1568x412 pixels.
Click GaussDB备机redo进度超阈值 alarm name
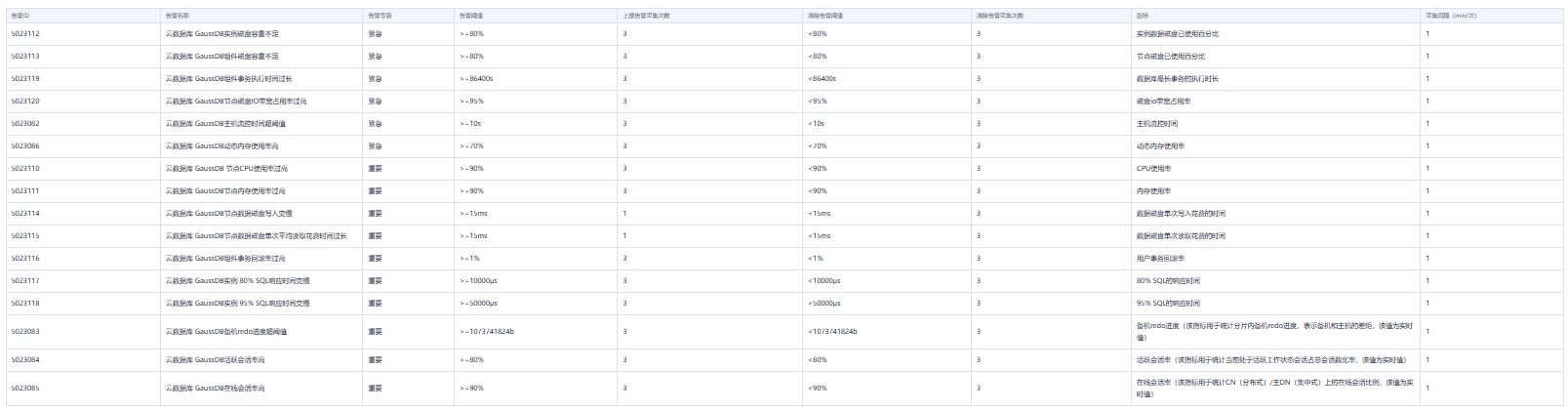click(x=226, y=331)
